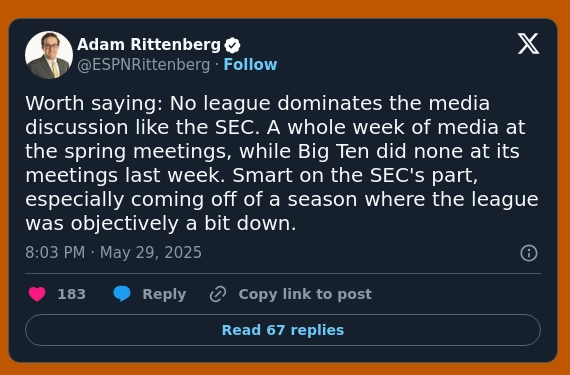This screenshot has width=570, height=375.
Task: Click the 183 likes count
Action: coord(72,294)
